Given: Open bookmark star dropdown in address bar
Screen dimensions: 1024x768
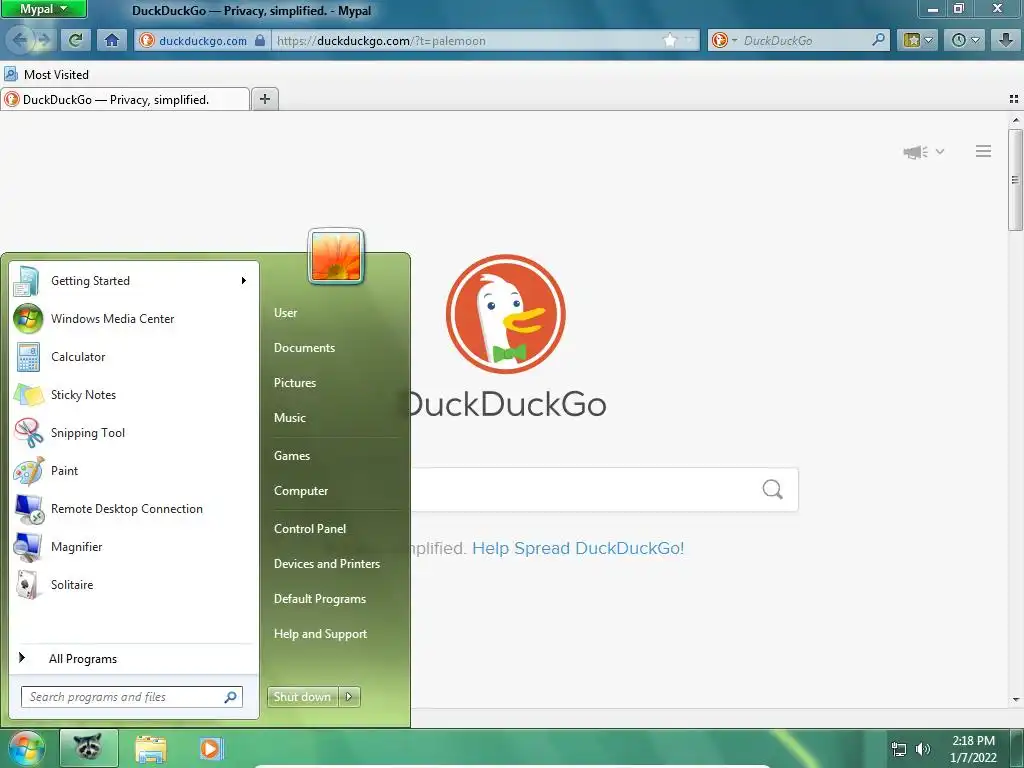Looking at the screenshot, I should coord(688,40).
